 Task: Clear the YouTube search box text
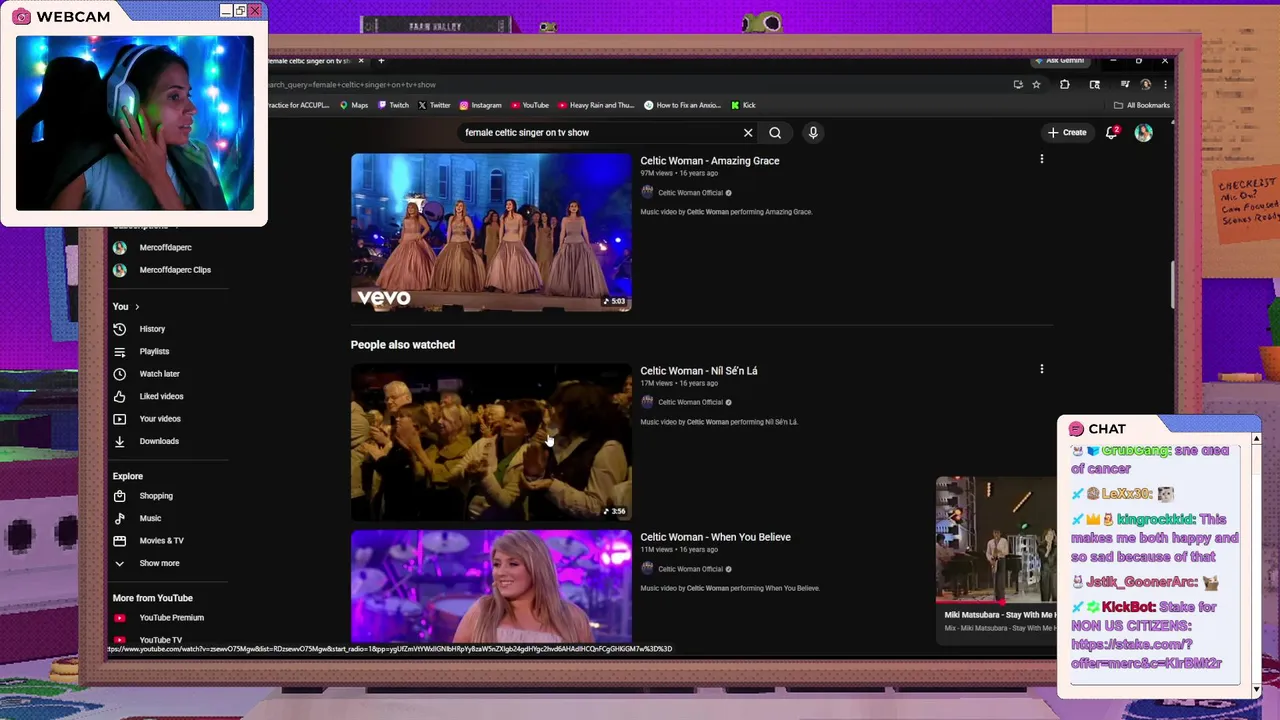748,132
